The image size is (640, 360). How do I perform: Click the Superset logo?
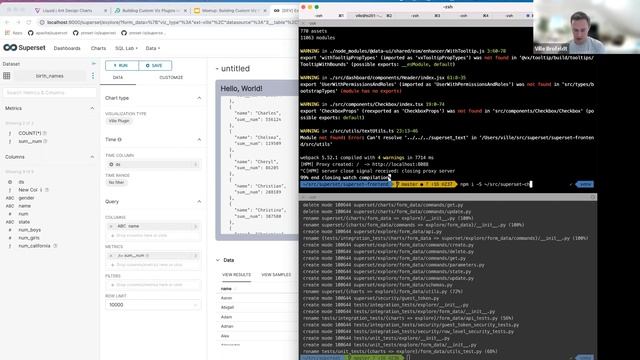pos(24,48)
